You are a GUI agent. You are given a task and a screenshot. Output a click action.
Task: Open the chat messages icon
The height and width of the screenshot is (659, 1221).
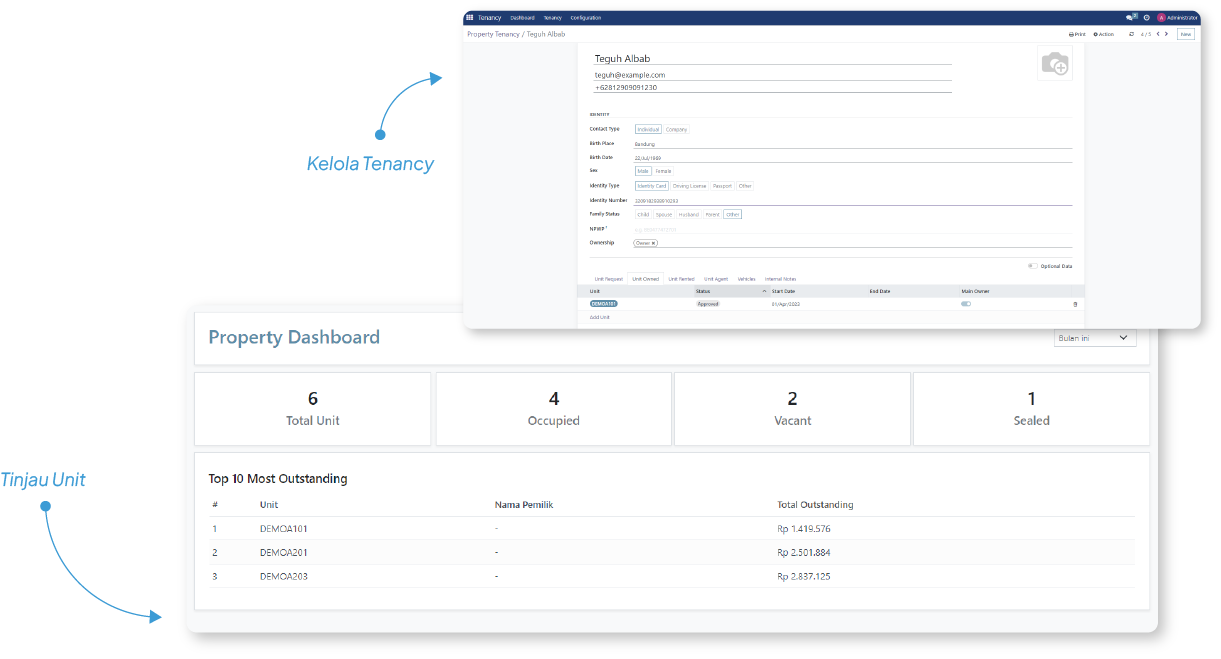coord(1130,17)
